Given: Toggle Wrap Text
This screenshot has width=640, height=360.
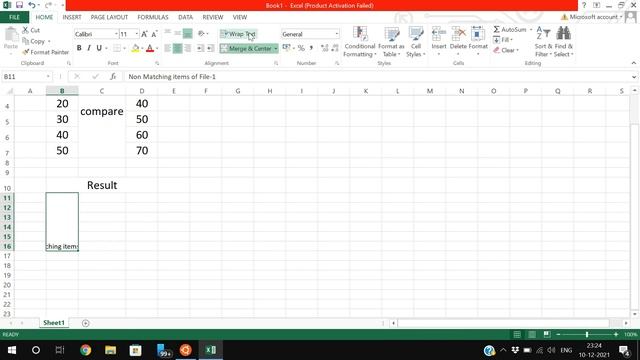Looking at the screenshot, I should pos(239,34).
